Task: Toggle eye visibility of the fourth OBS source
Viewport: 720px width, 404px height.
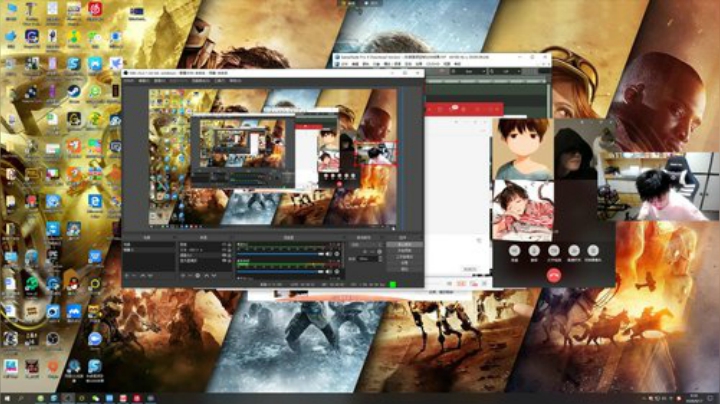Action: pos(224,260)
